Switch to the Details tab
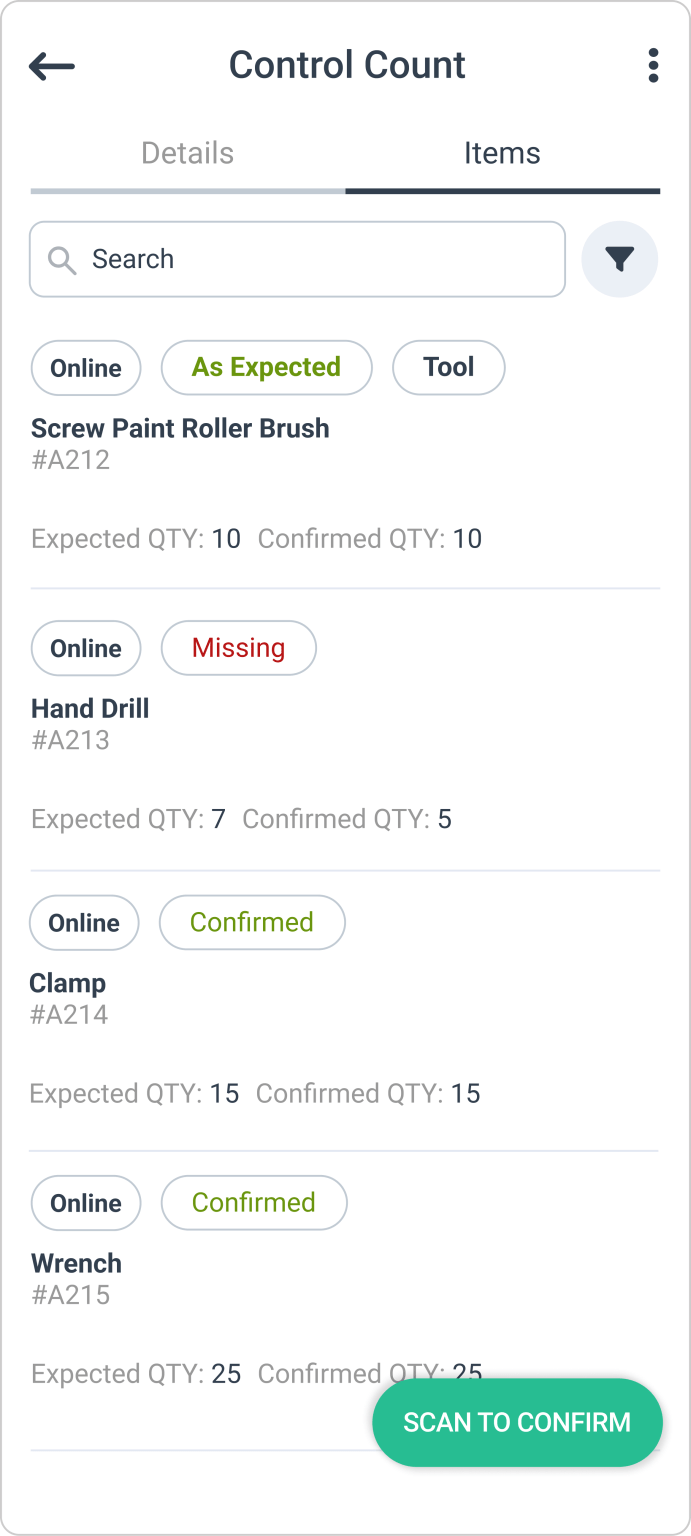 tap(187, 153)
